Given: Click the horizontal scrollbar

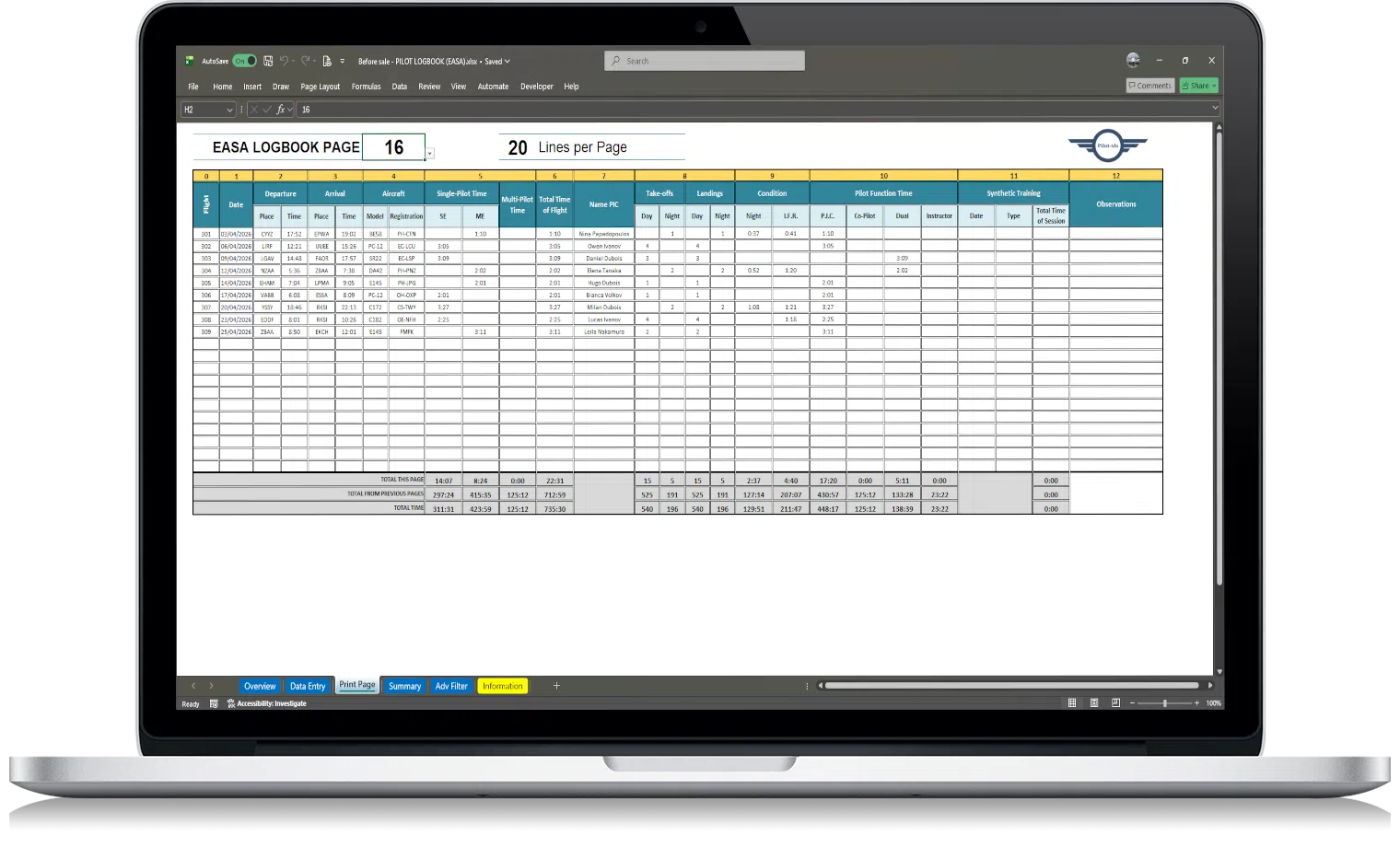Looking at the screenshot, I should coord(1012,686).
